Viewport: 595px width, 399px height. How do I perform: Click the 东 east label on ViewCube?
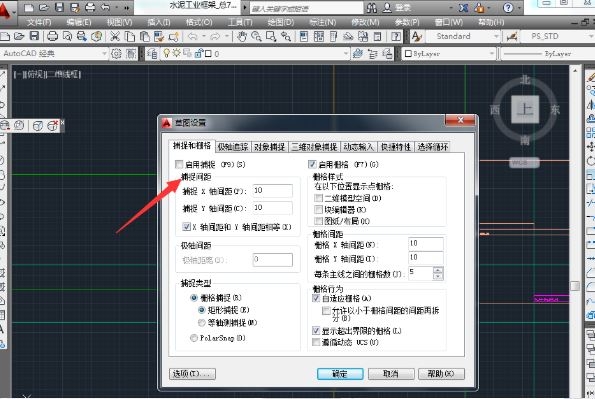point(555,110)
